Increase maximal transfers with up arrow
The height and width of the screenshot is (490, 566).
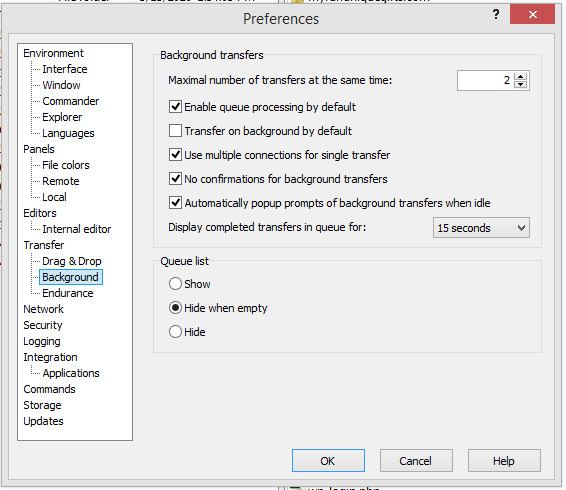point(520,77)
